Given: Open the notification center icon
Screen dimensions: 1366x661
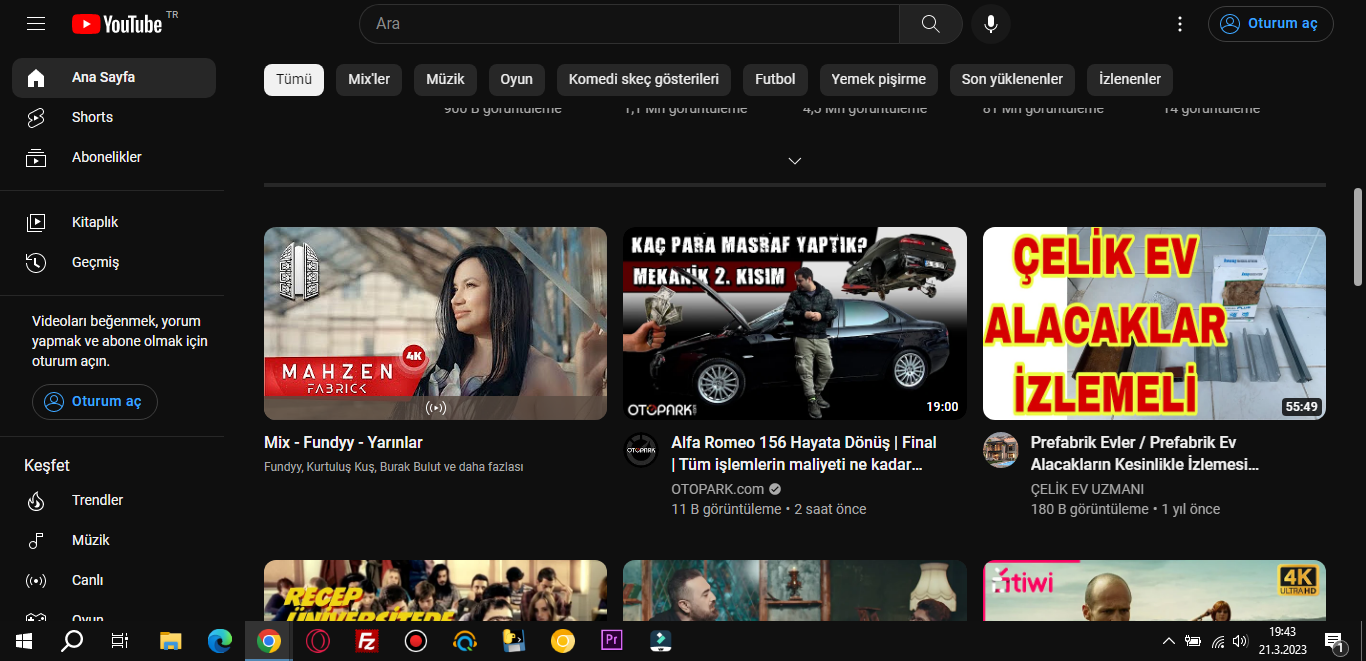Looking at the screenshot, I should point(1333,641).
